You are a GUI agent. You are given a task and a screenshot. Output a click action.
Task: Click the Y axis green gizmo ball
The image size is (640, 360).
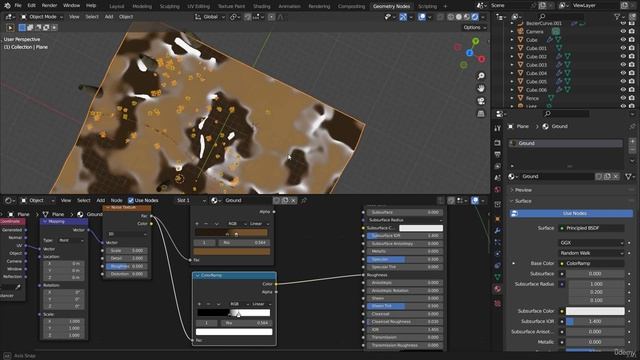(476, 41)
